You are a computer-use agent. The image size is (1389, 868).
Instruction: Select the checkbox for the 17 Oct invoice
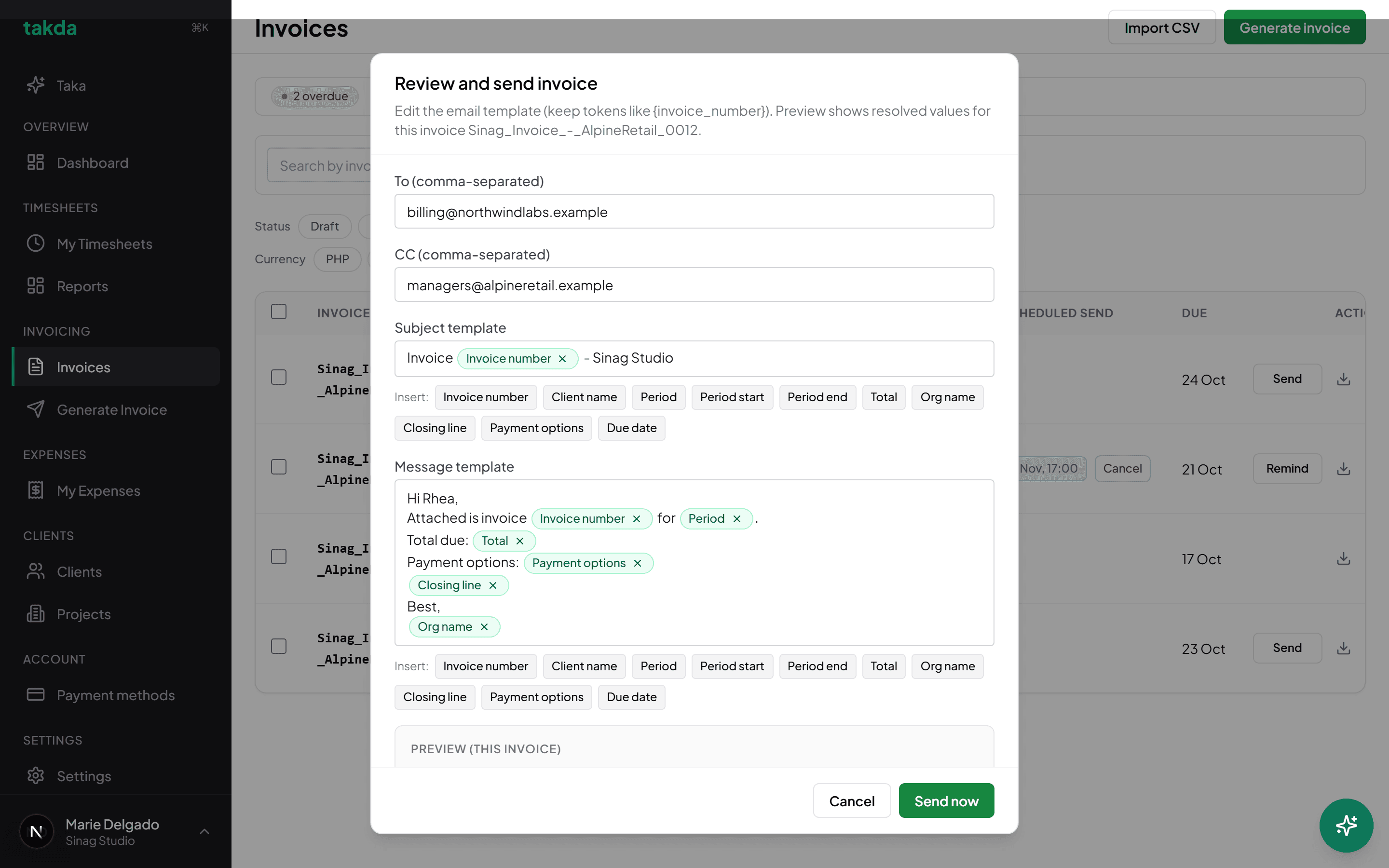[x=279, y=556]
